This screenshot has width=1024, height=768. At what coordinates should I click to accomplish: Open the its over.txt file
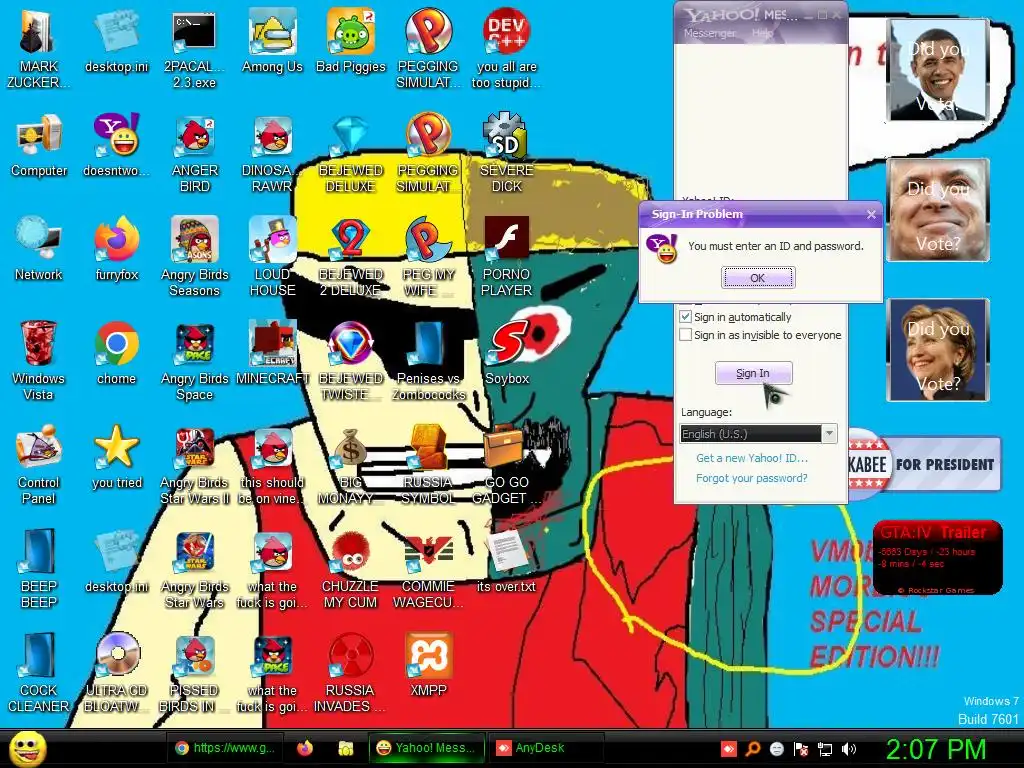click(507, 560)
